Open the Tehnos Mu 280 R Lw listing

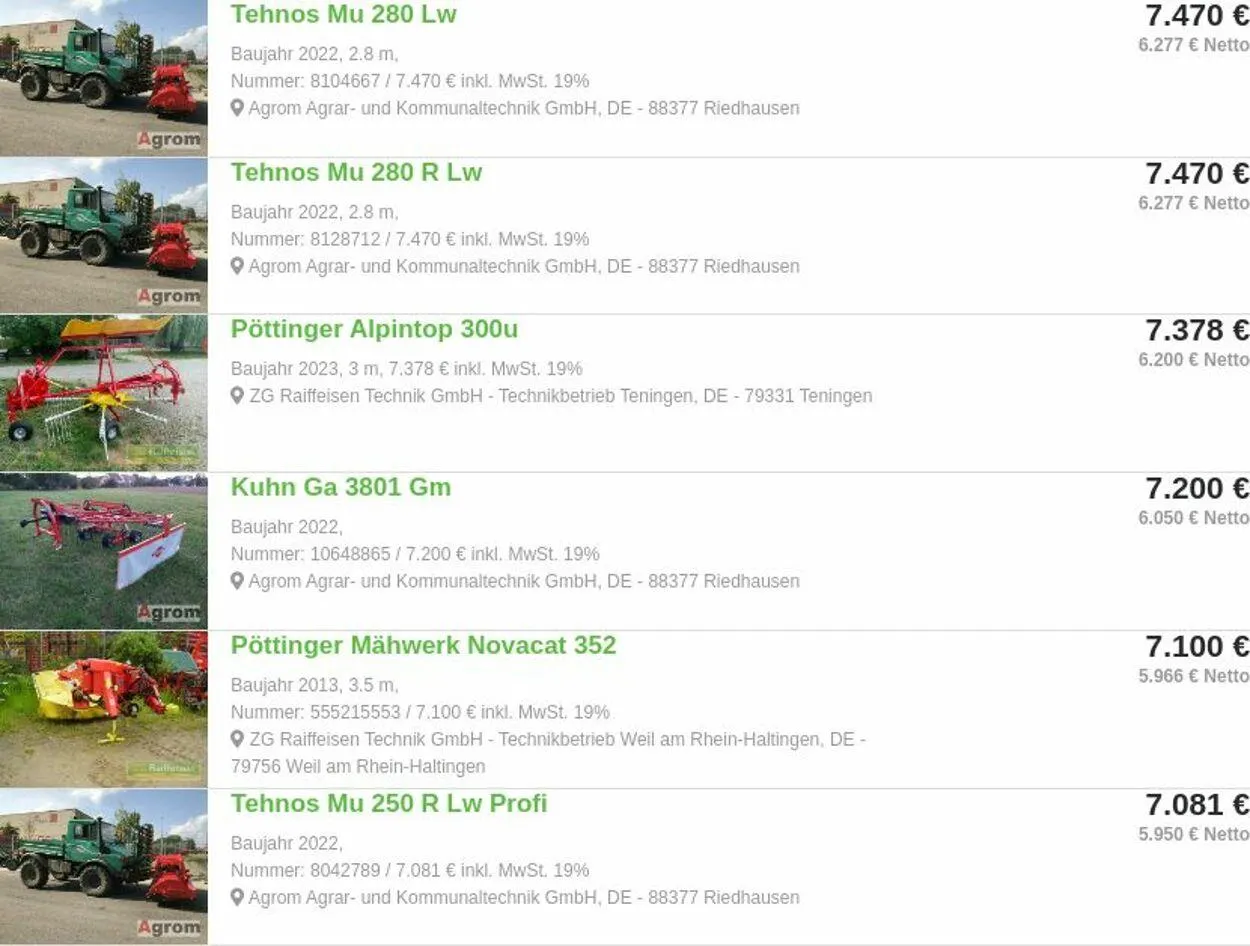pyautogui.click(x=356, y=172)
